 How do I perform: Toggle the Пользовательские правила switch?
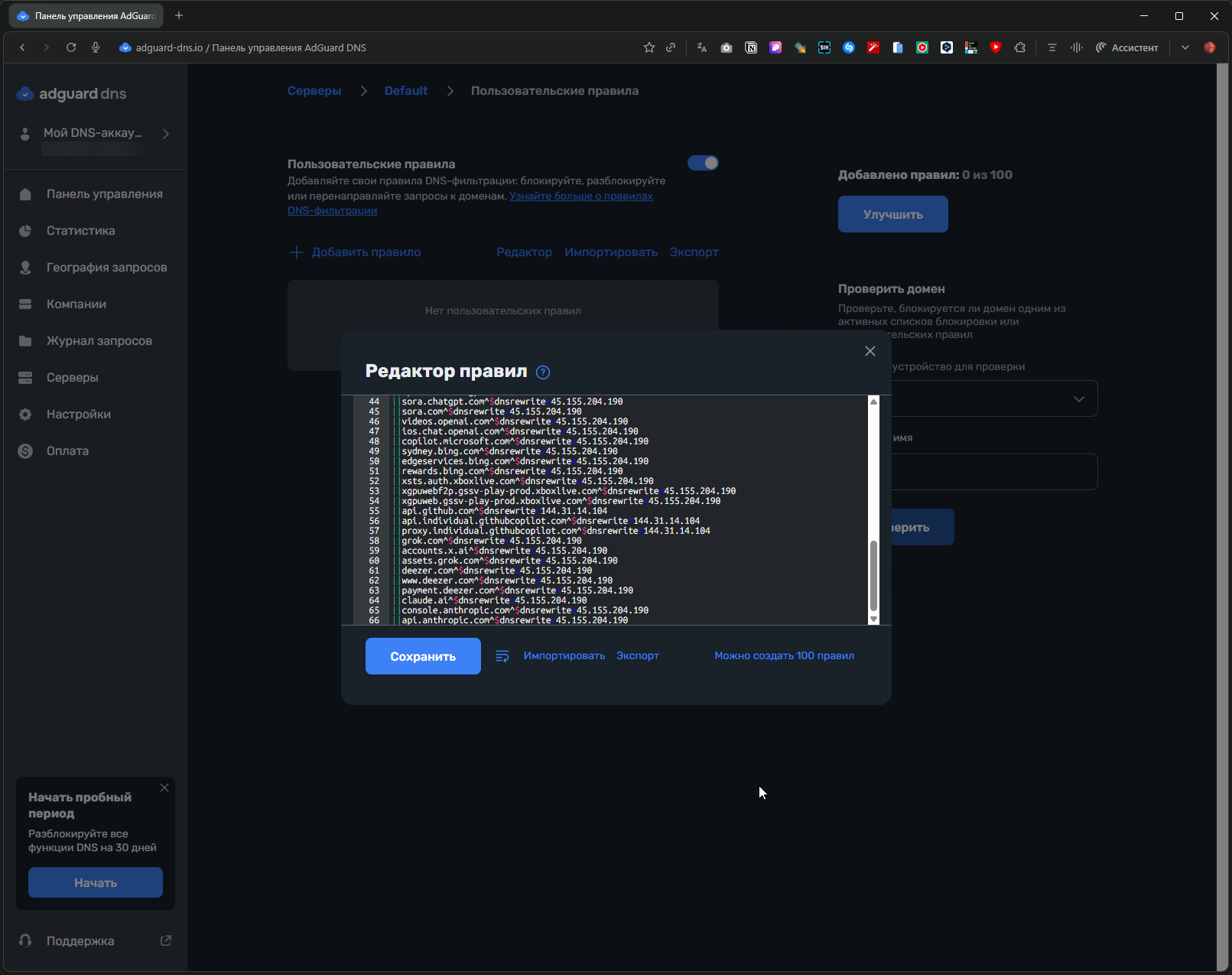tap(703, 163)
